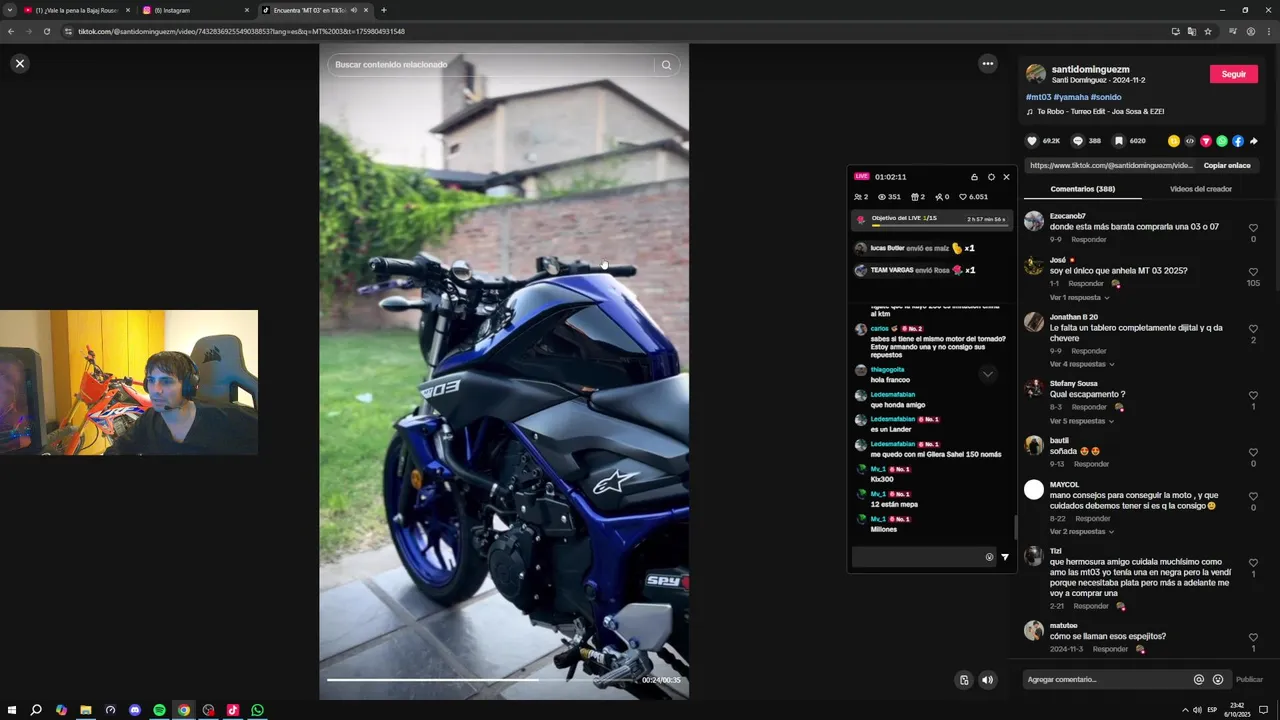
Task: Click the search magnifier over the video
Action: coord(666,65)
